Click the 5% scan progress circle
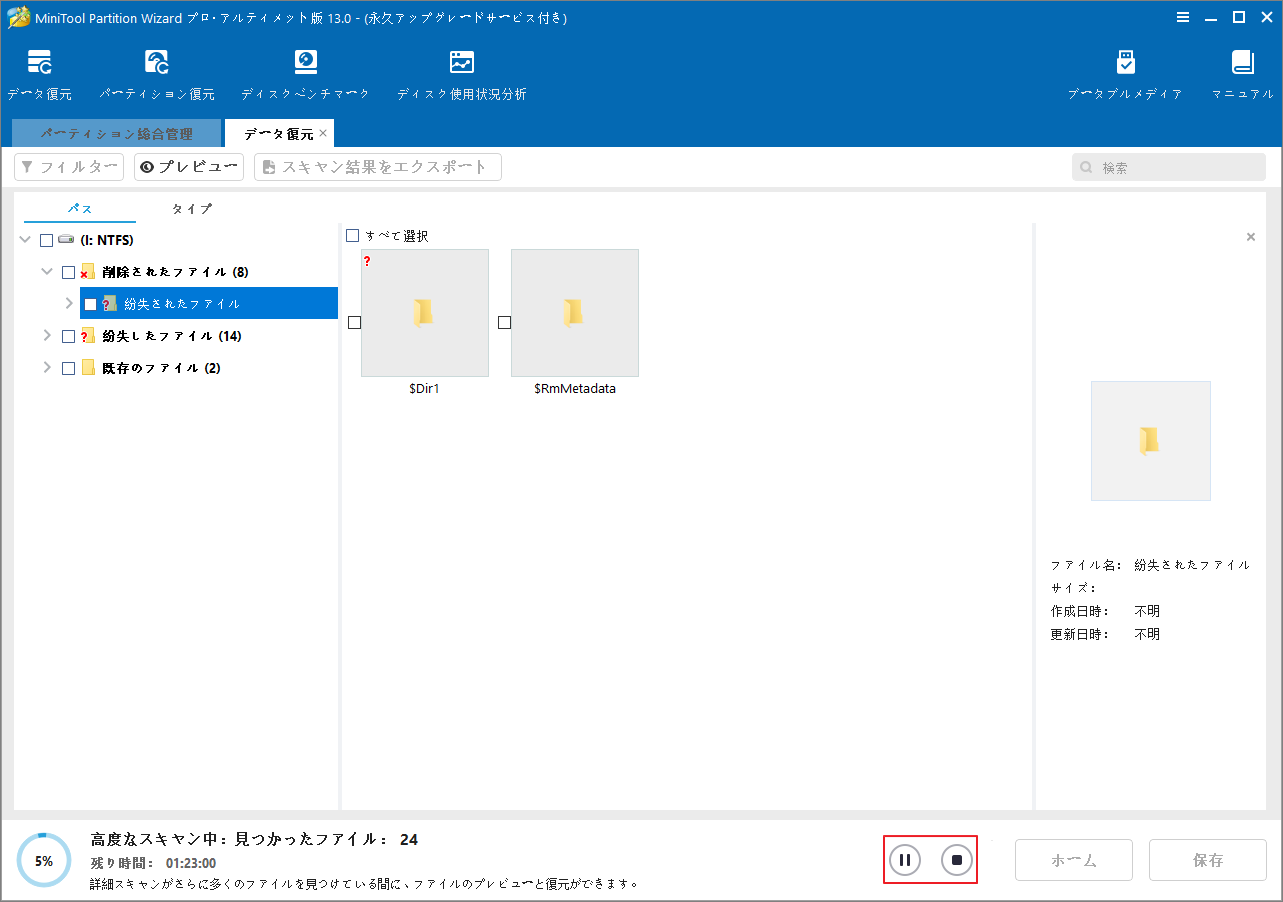The width and height of the screenshot is (1283, 902). [43, 858]
